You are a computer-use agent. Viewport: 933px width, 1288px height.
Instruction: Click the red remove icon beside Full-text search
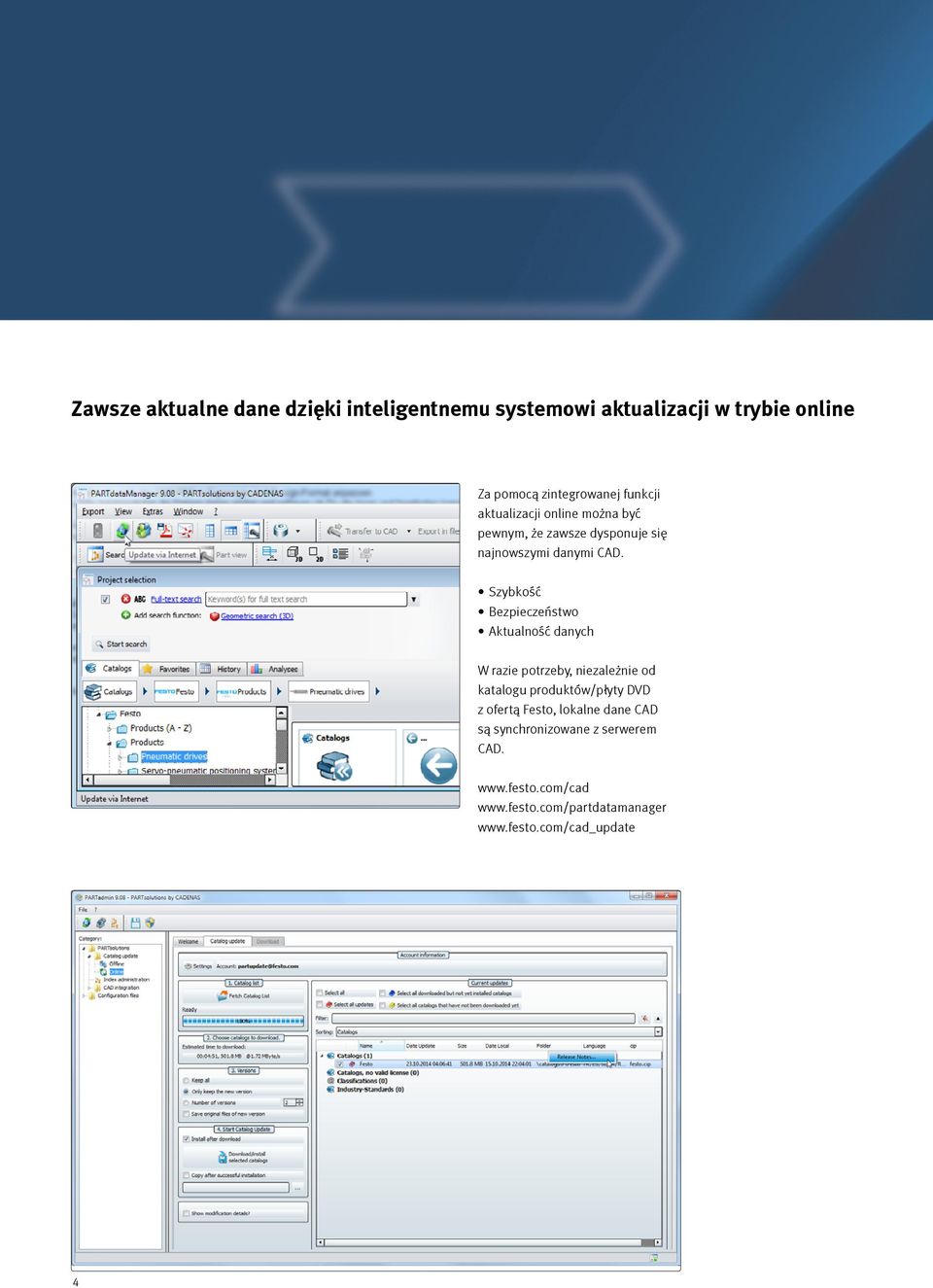tap(125, 599)
